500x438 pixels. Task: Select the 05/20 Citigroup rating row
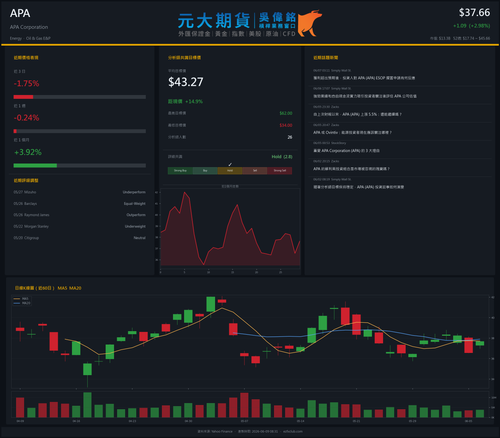80,238
